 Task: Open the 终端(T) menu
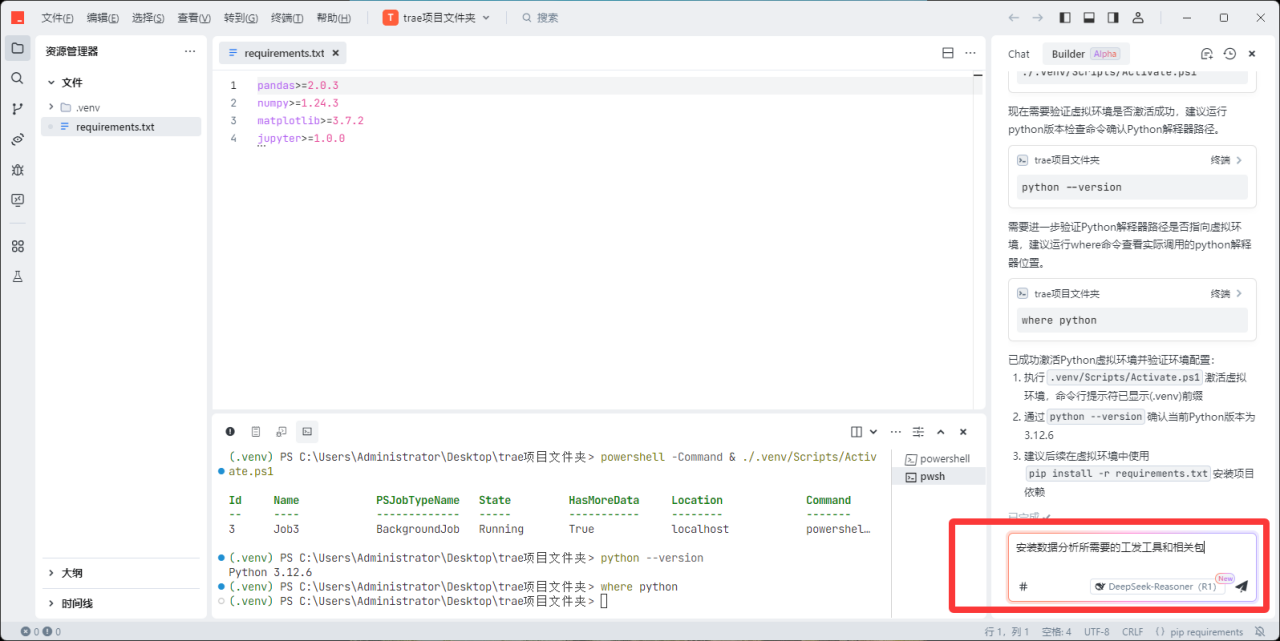287,18
